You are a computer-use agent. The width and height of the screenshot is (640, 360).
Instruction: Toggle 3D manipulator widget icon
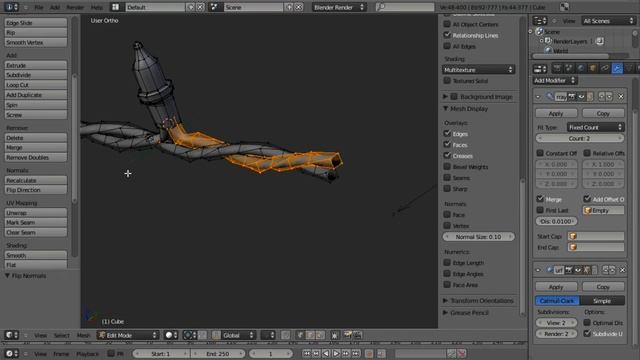click(216, 335)
